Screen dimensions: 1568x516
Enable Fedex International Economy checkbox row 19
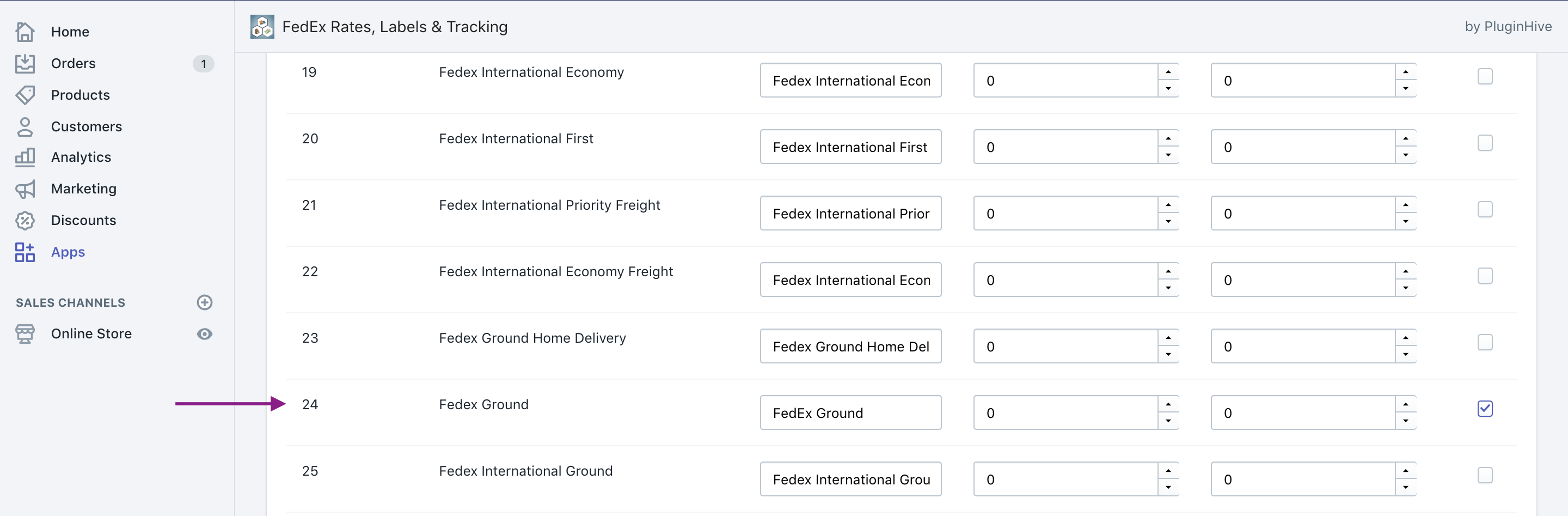(1485, 77)
